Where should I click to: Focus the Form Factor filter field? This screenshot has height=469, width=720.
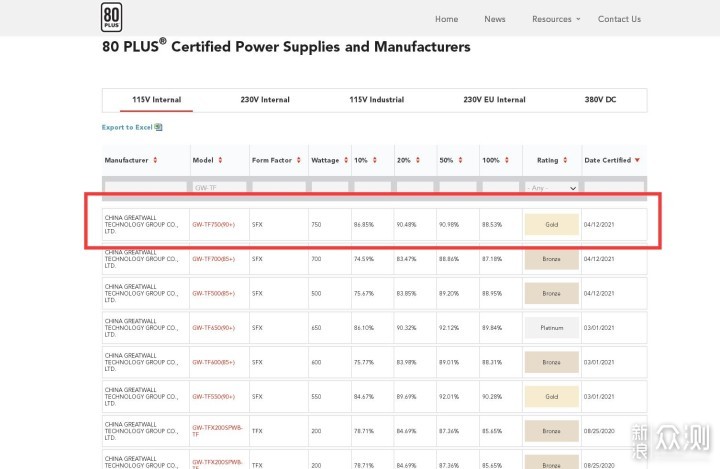[x=279, y=187]
